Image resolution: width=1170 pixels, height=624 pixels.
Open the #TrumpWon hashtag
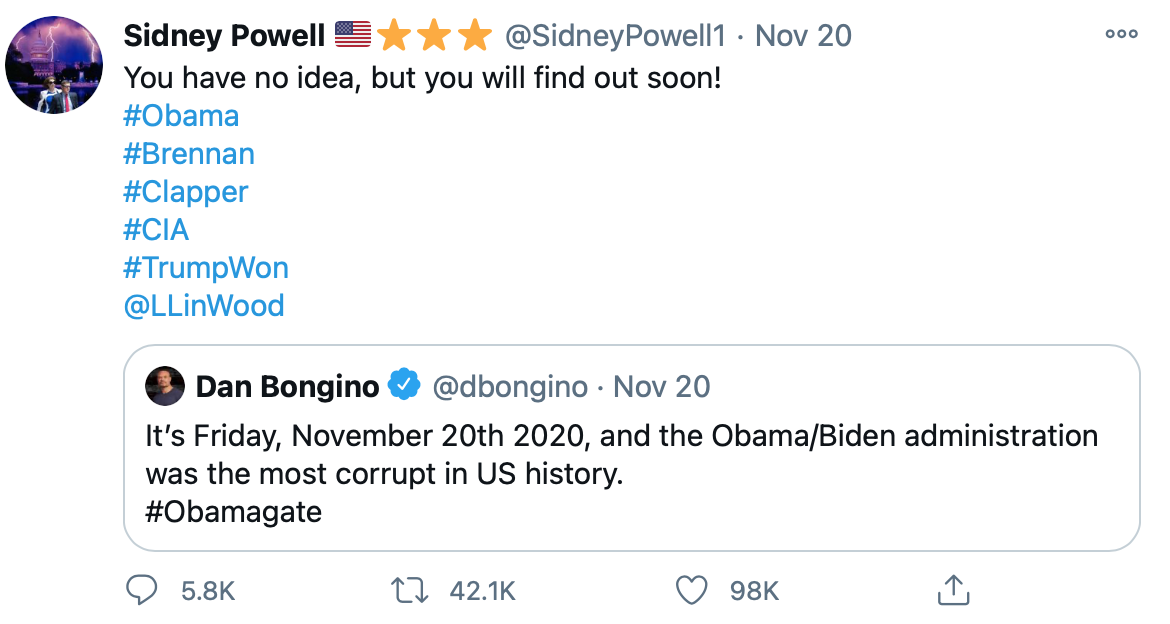tap(205, 268)
